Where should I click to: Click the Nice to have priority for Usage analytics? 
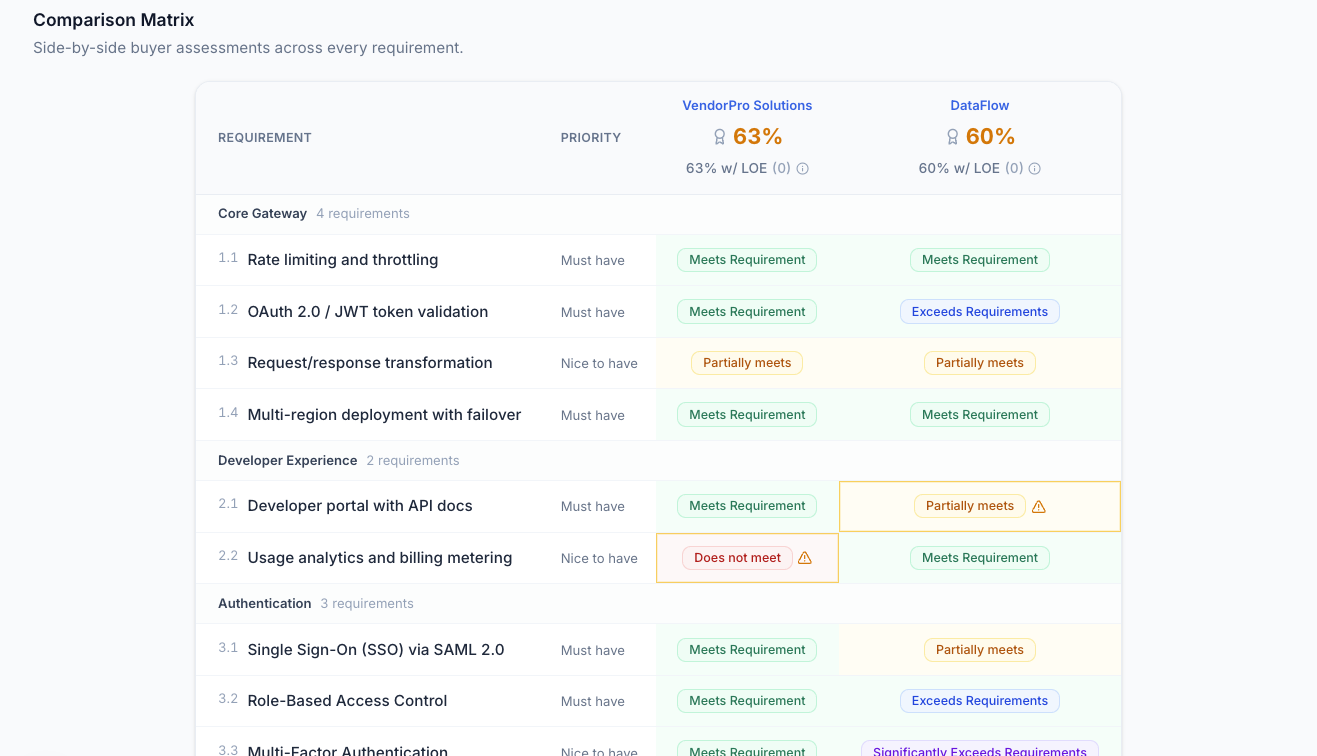coord(599,559)
